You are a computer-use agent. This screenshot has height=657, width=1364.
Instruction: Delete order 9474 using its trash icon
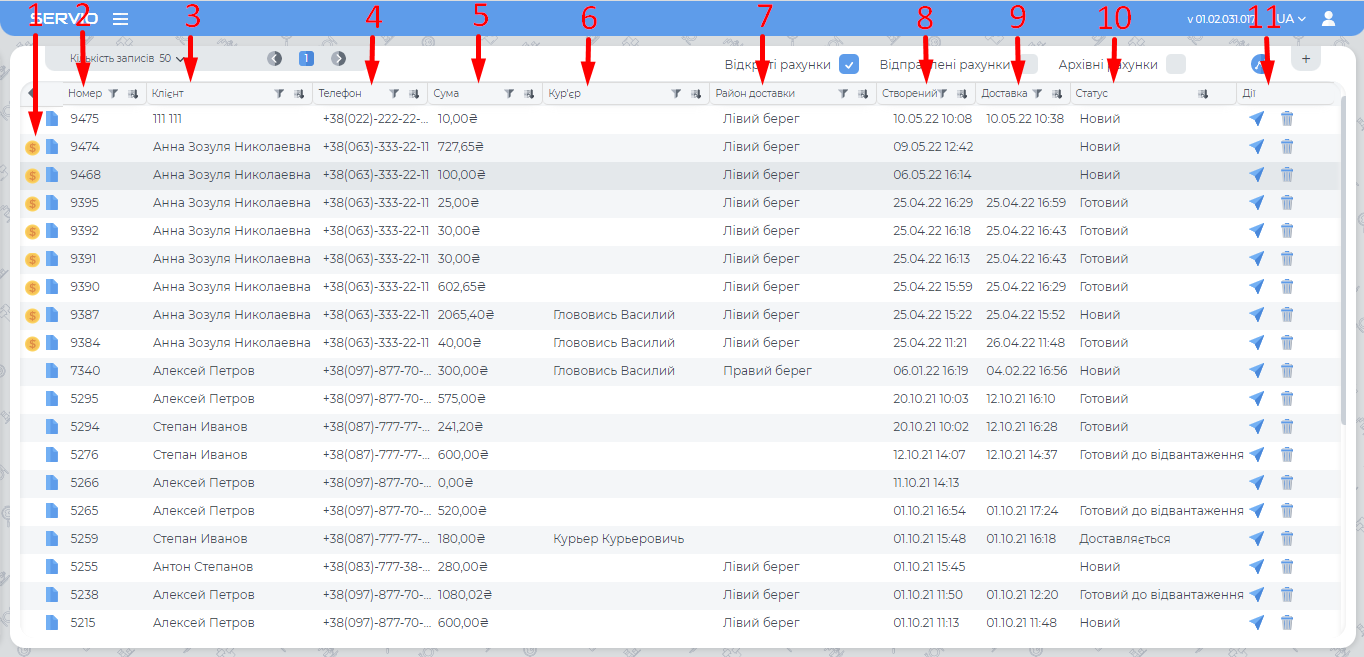pos(1287,147)
